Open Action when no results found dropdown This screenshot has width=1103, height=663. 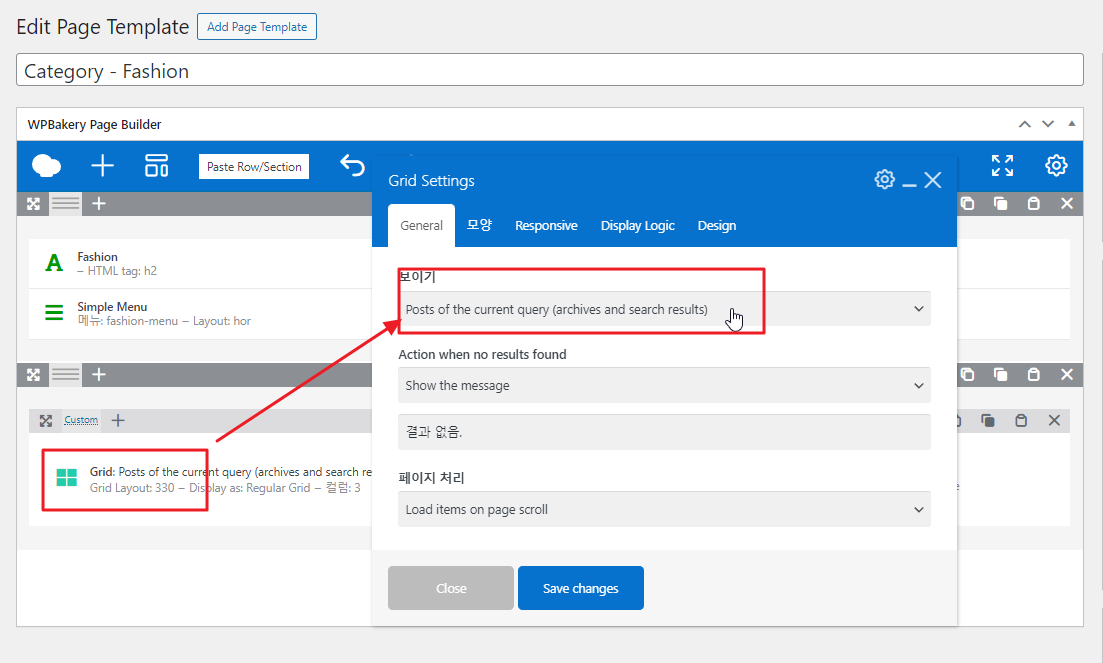[664, 385]
